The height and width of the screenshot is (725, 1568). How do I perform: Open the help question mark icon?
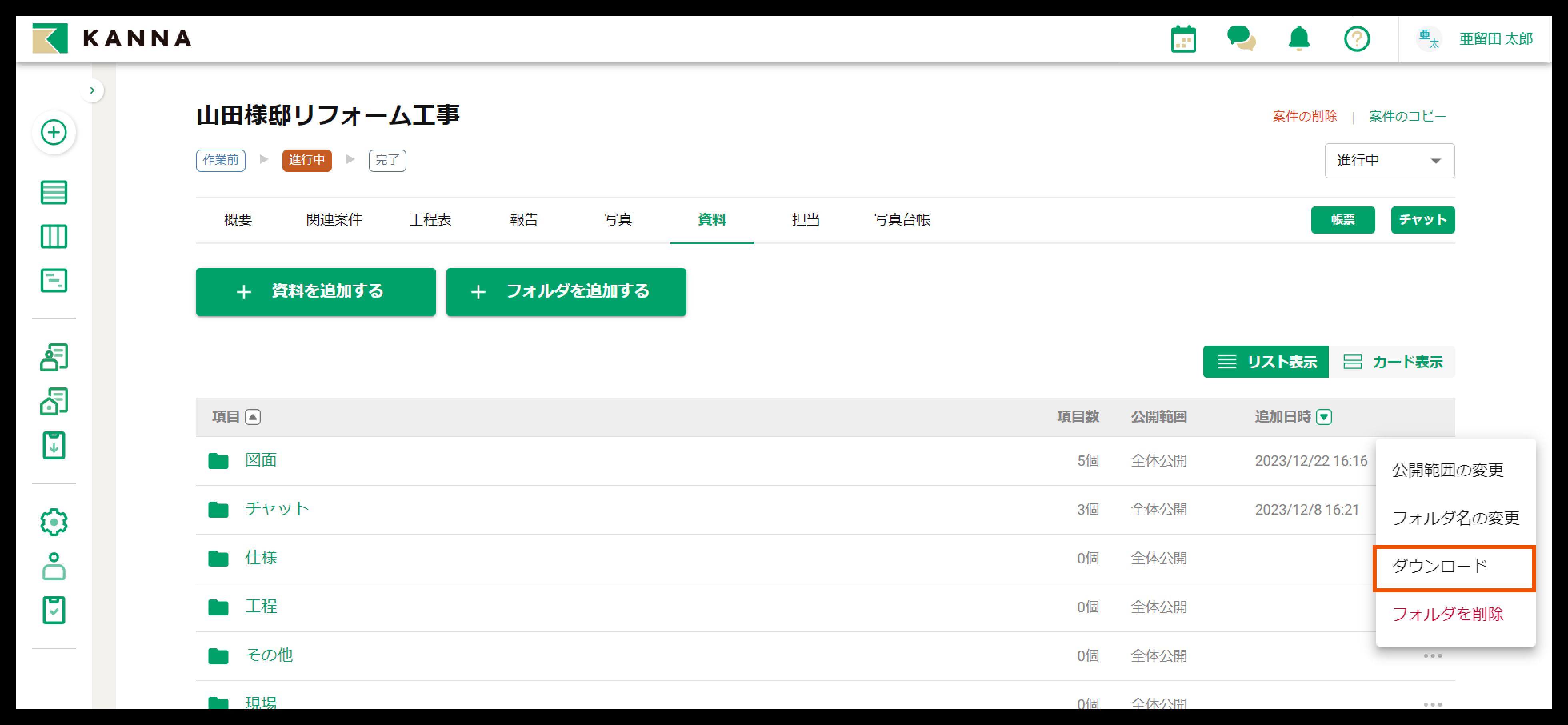[x=1356, y=39]
